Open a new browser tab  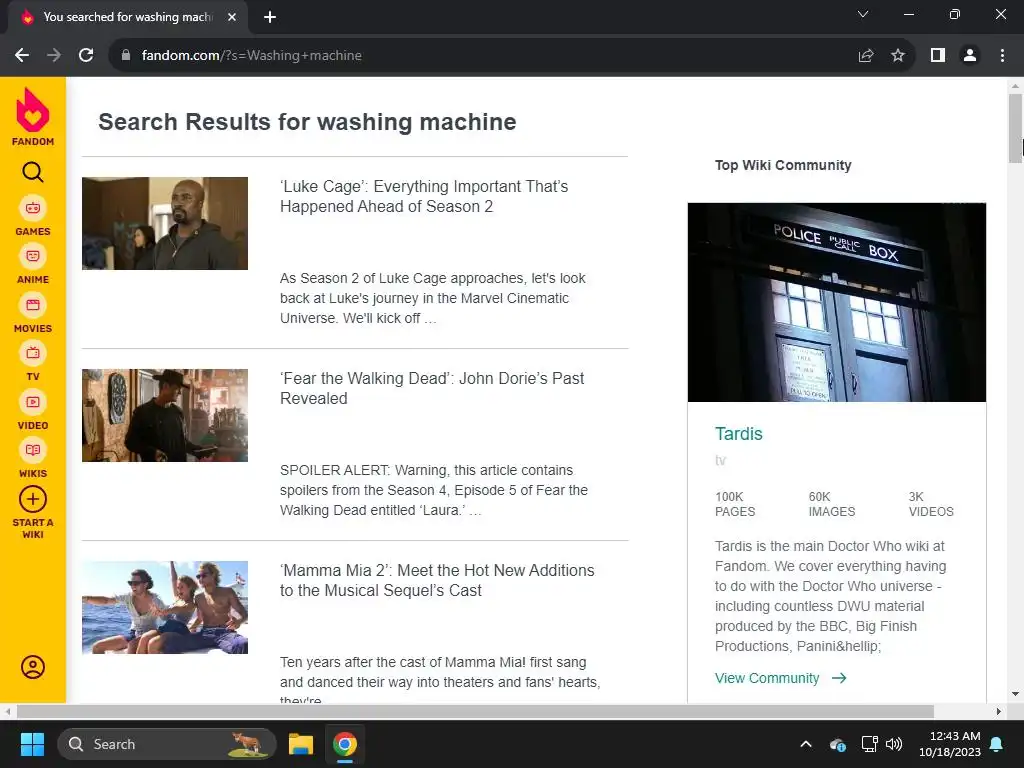click(270, 17)
